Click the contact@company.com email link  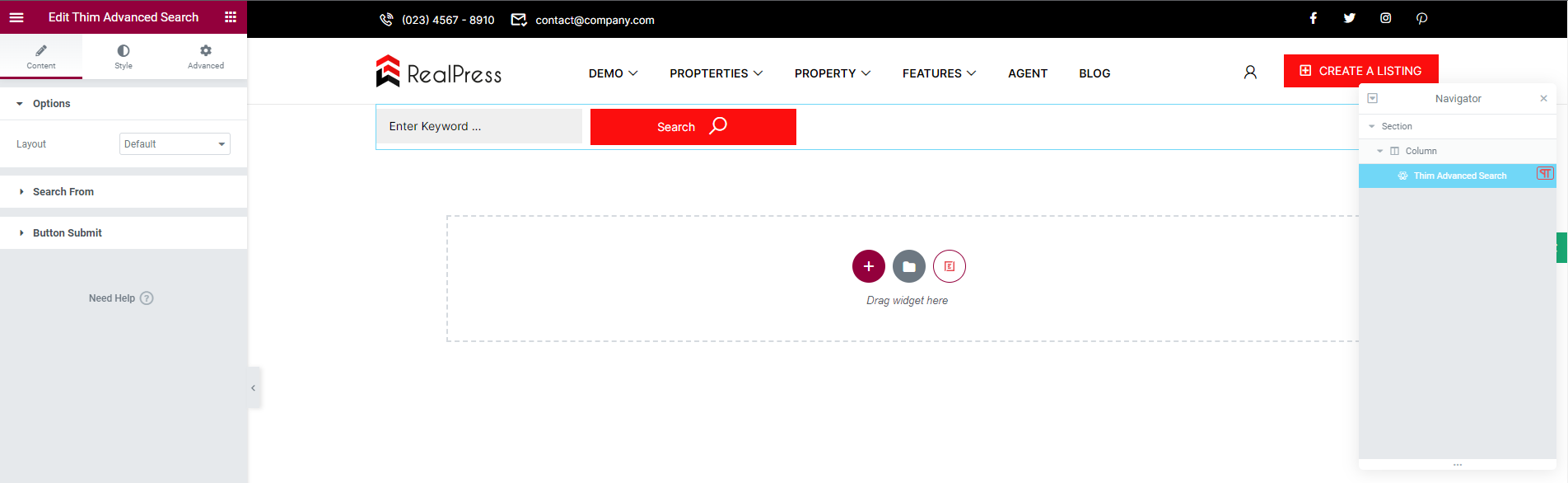[595, 20]
